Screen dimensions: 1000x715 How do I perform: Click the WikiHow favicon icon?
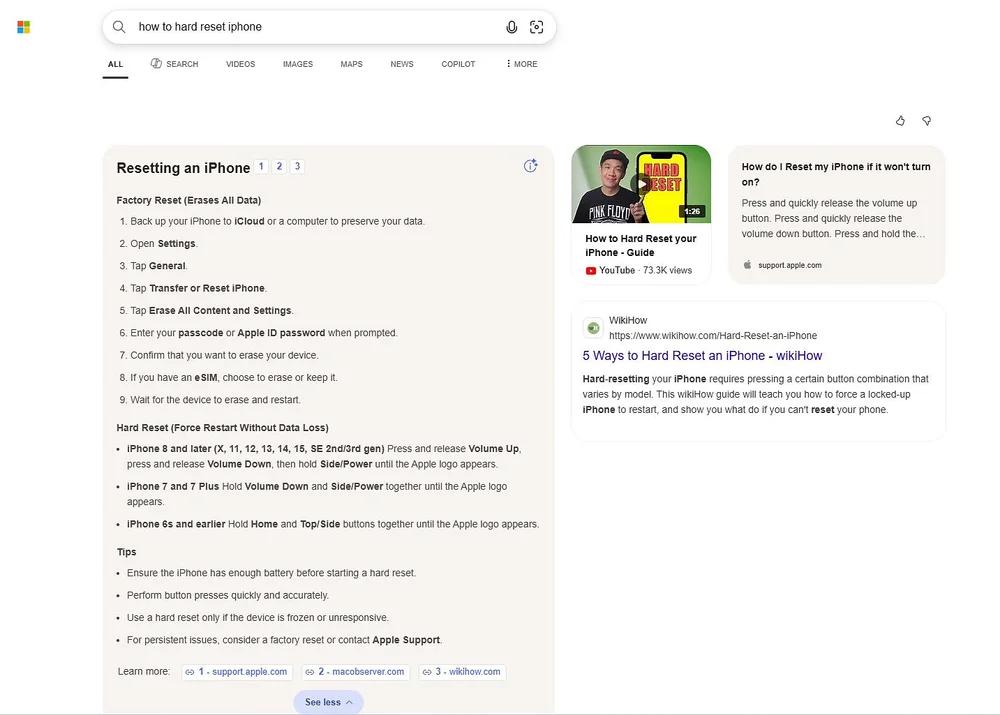(593, 328)
